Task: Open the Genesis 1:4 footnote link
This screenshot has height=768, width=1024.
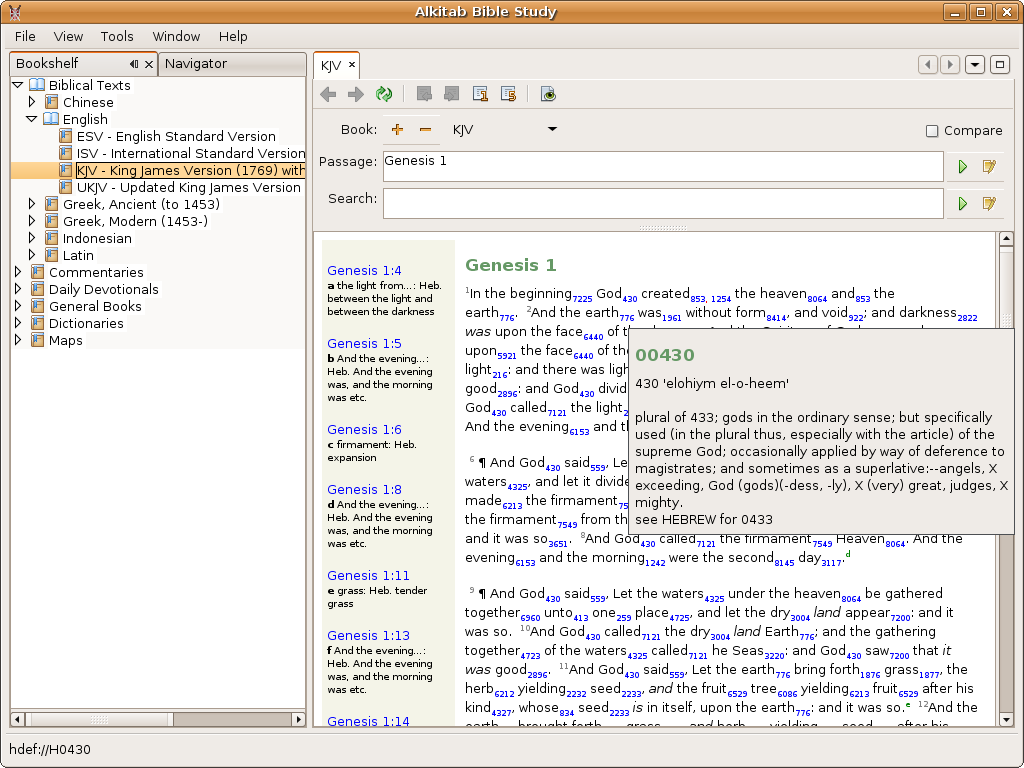Action: click(364, 270)
